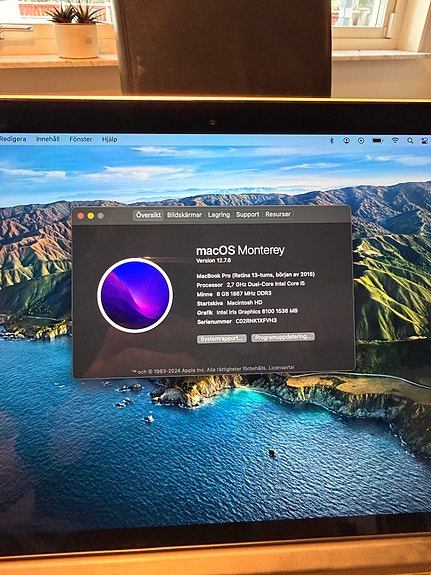The width and height of the screenshot is (431, 575).
Task: Go to the Support tab
Action: pyautogui.click(x=247, y=214)
